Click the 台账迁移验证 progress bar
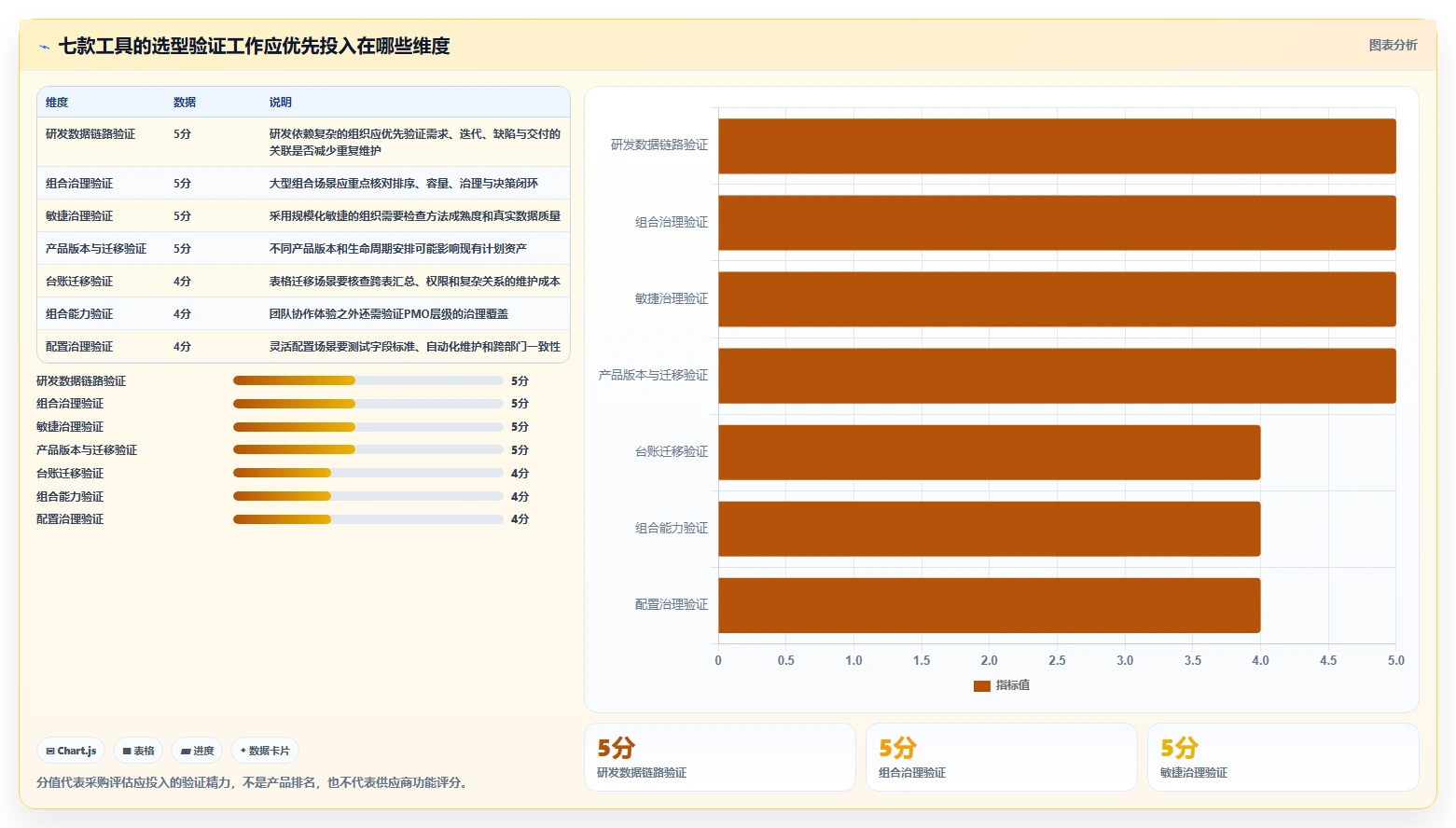 coord(367,473)
